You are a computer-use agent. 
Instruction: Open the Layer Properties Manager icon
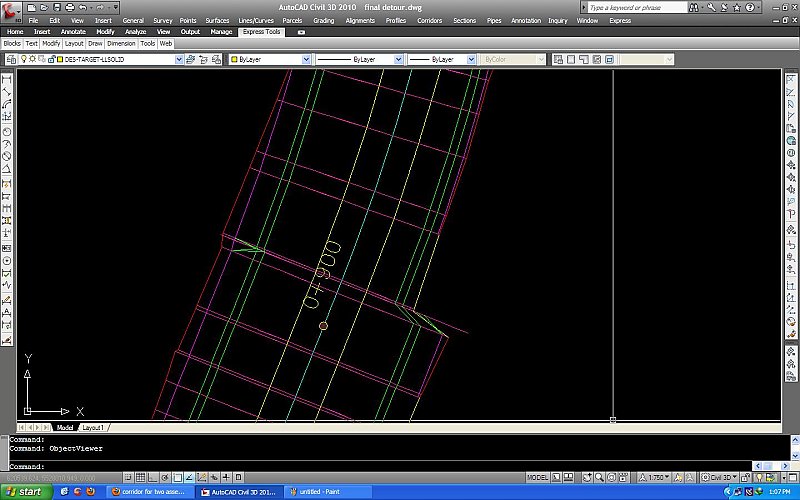click(x=11, y=60)
